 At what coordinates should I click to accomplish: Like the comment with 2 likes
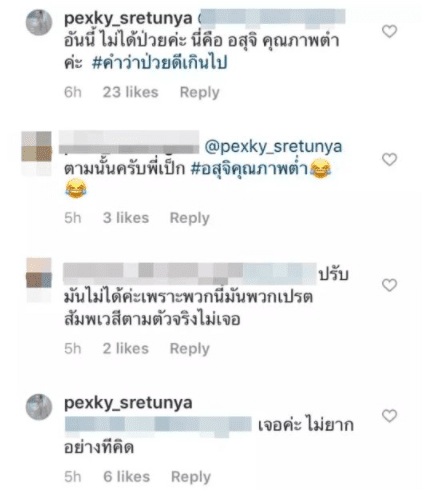click(x=389, y=285)
